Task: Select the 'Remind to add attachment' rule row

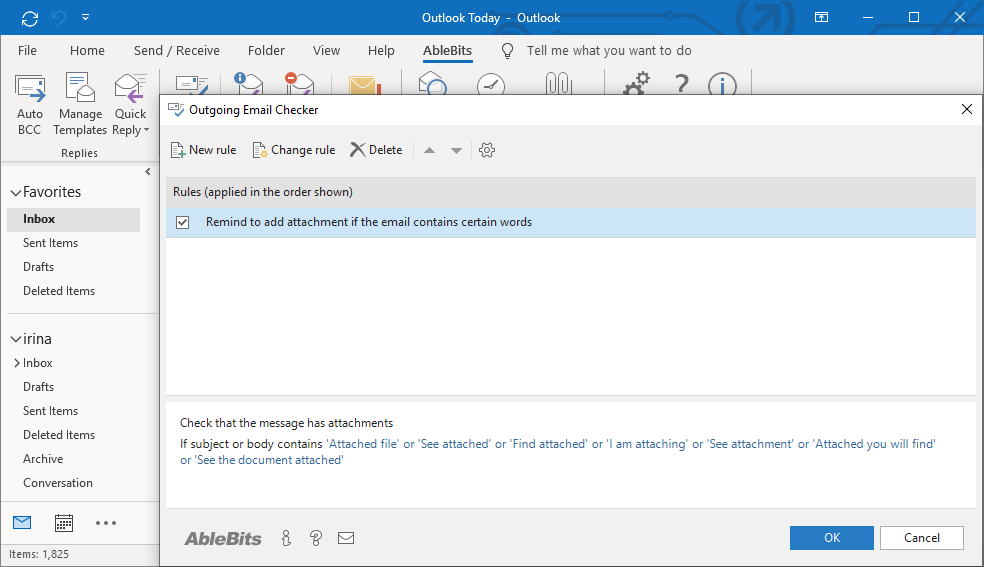Action: tap(570, 222)
